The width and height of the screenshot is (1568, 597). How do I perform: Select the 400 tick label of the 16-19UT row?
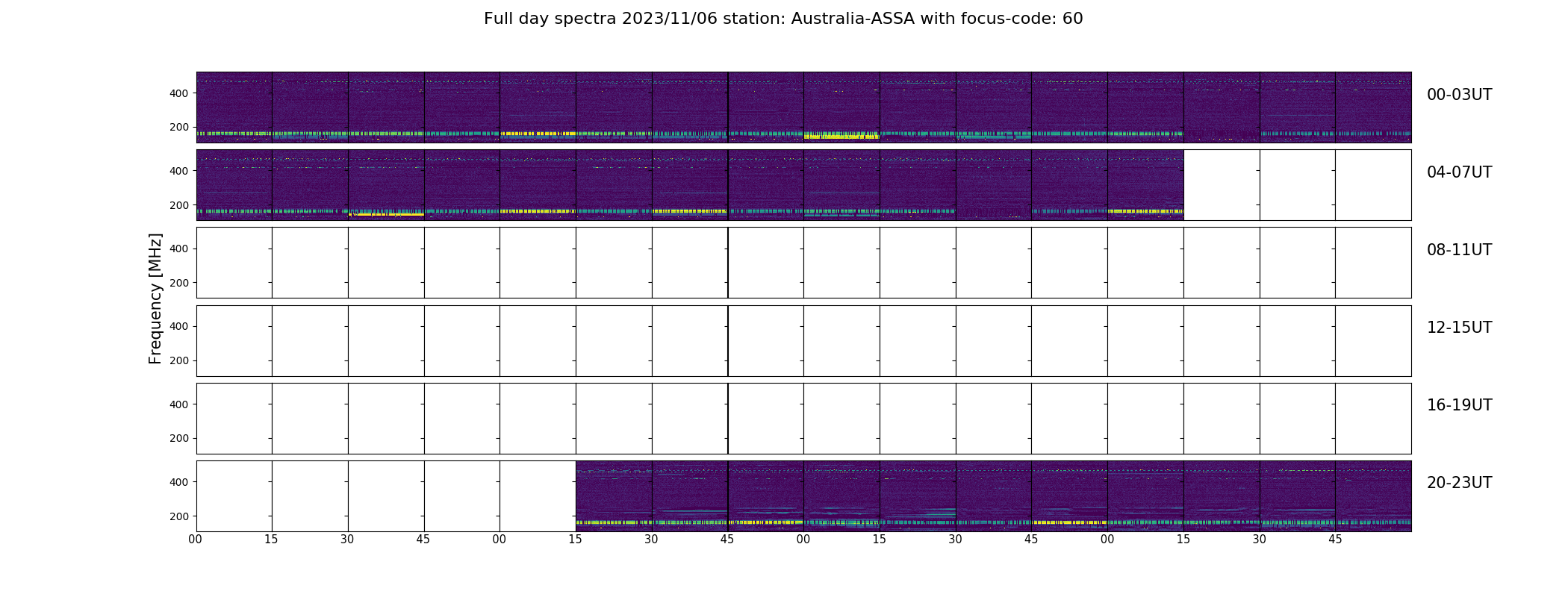pos(179,404)
